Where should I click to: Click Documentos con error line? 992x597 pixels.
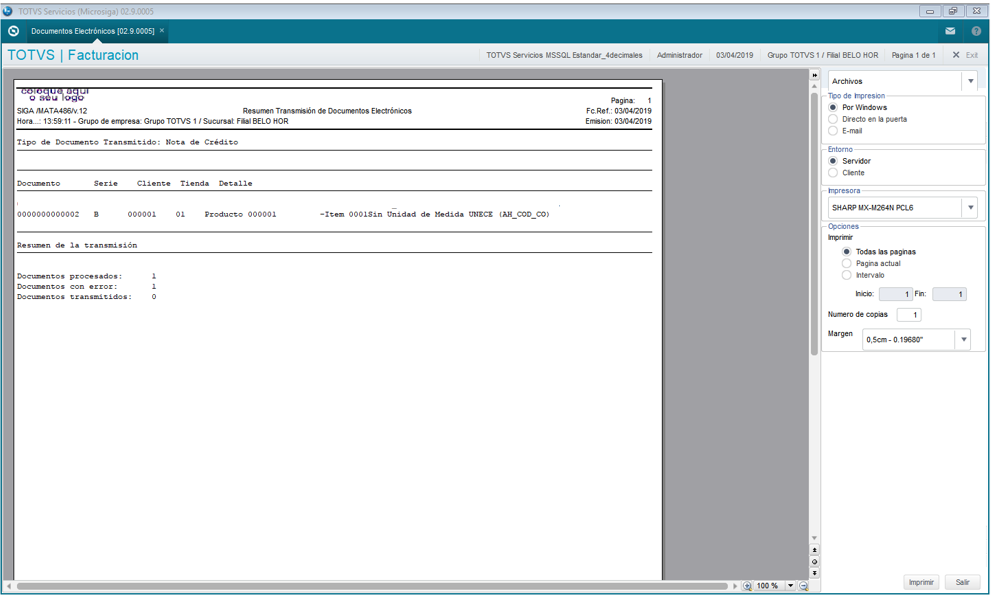click(87, 286)
